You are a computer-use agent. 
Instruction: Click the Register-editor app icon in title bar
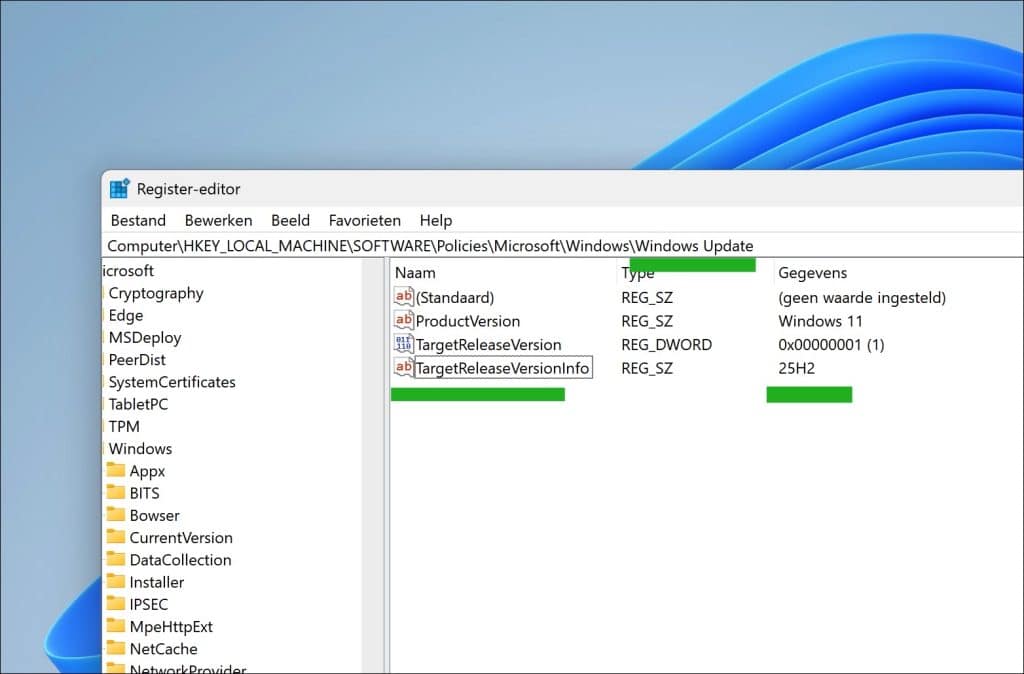120,189
